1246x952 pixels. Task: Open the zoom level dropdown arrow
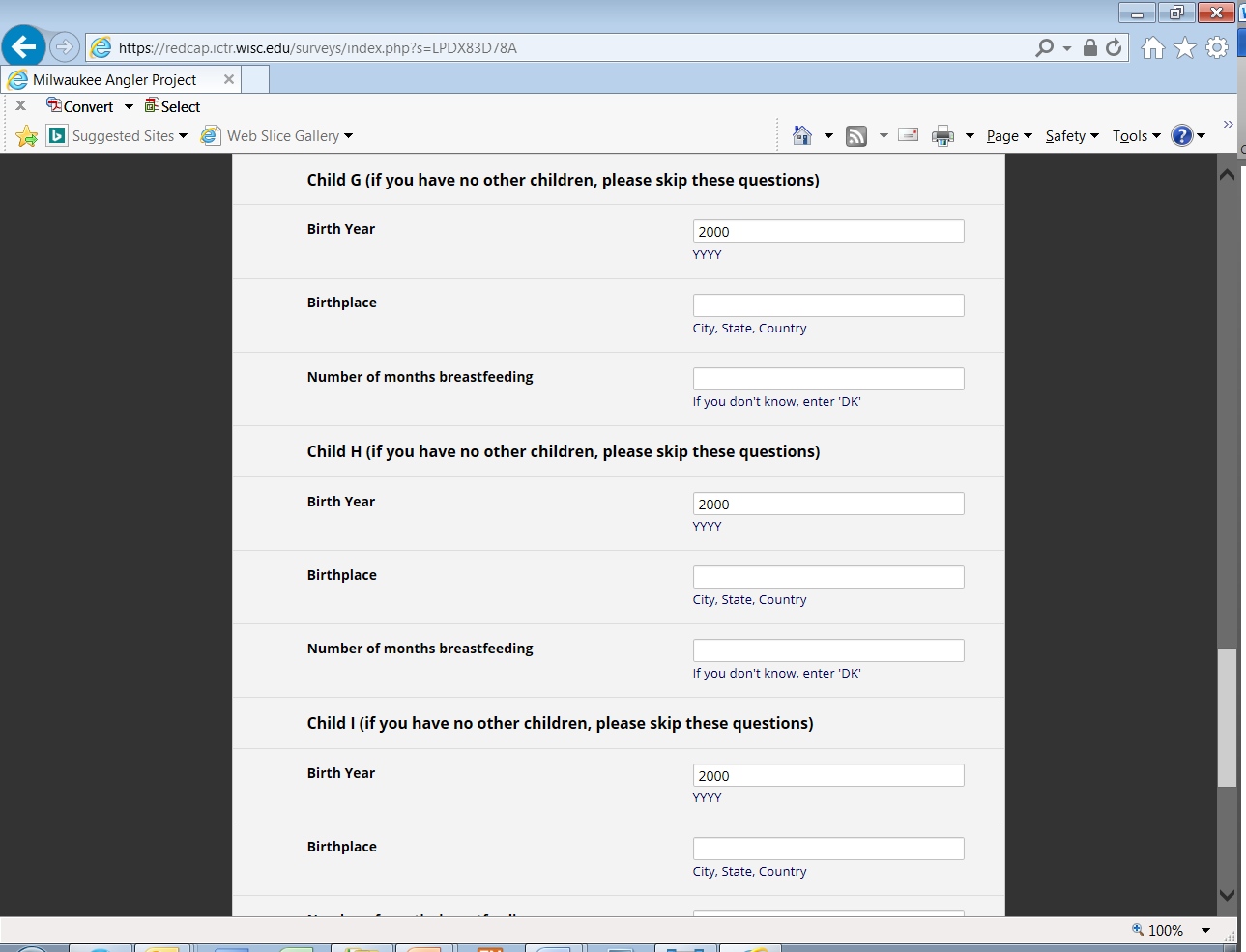pyautogui.click(x=1205, y=930)
